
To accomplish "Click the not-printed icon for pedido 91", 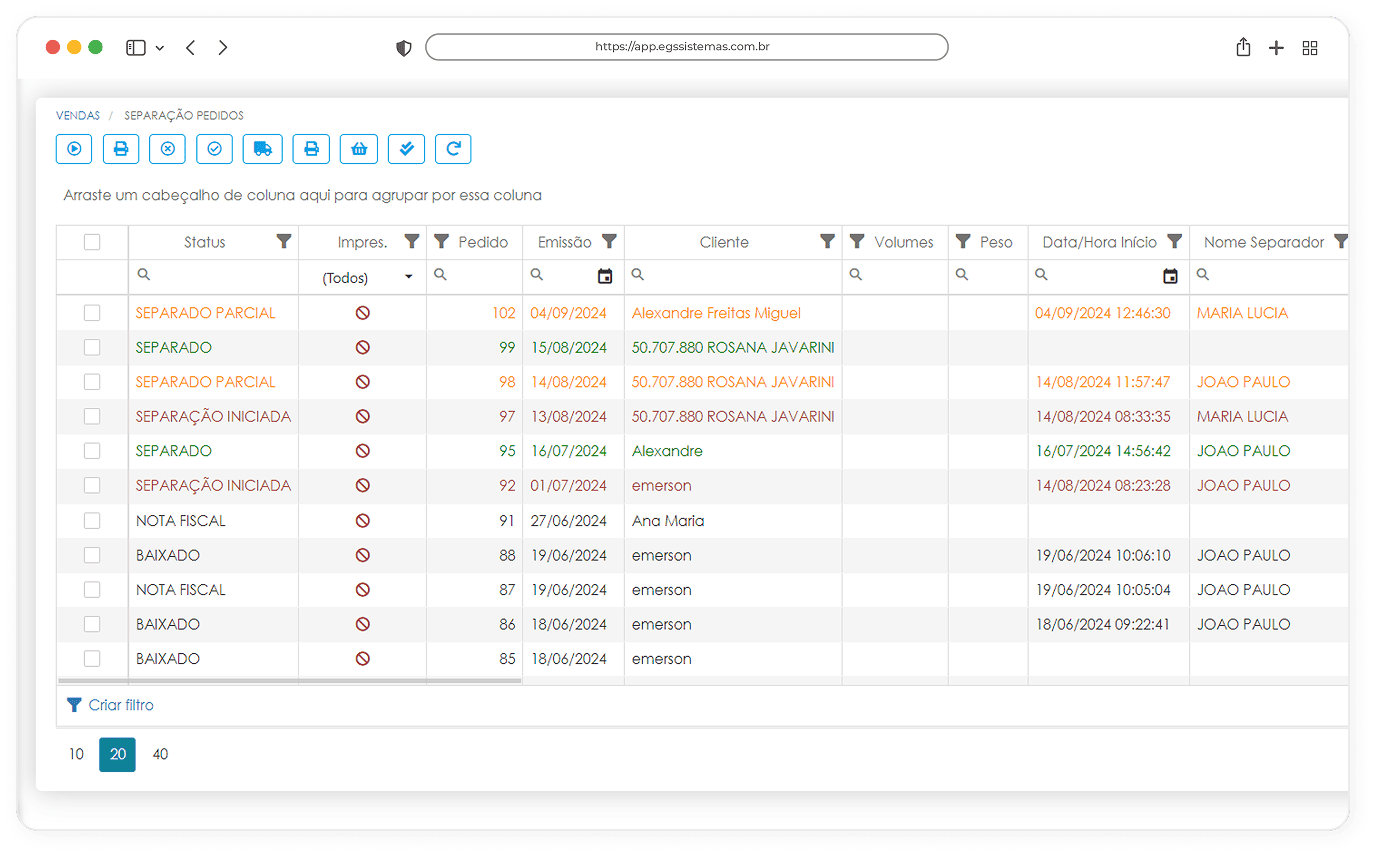I will 363,521.
